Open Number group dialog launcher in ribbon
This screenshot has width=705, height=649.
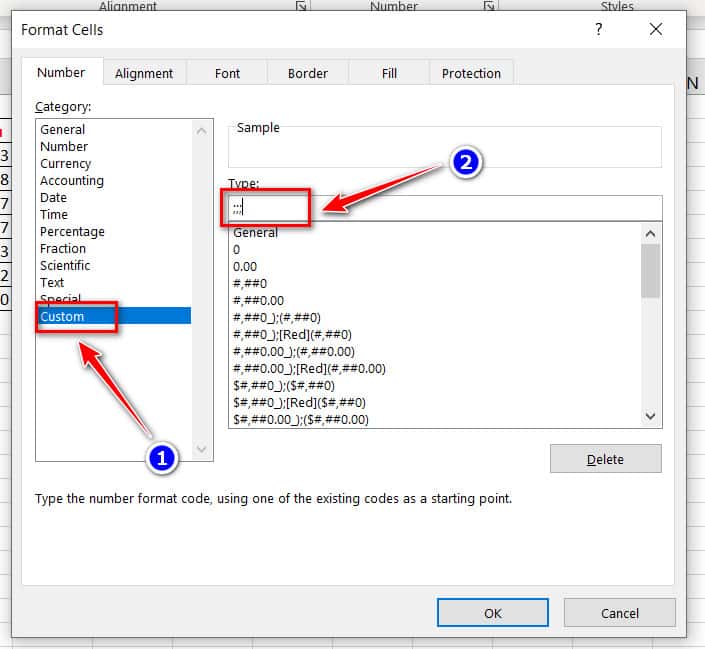(489, 6)
